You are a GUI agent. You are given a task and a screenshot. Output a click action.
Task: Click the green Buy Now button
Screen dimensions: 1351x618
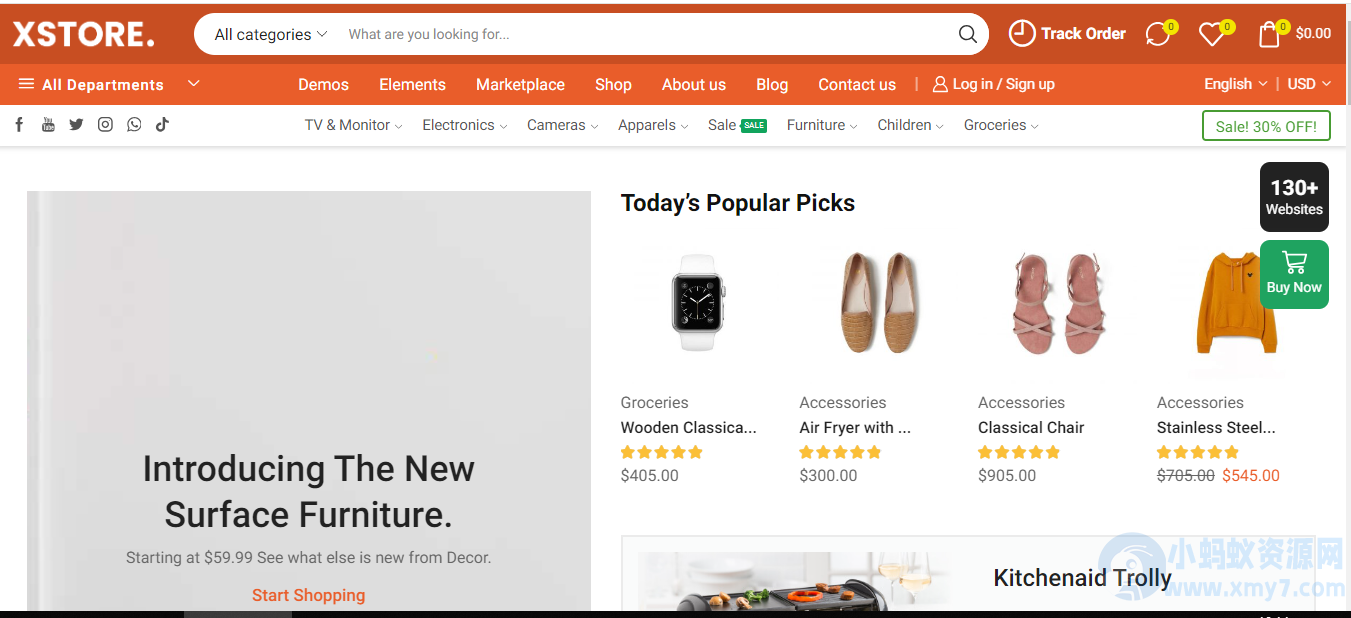(1294, 274)
